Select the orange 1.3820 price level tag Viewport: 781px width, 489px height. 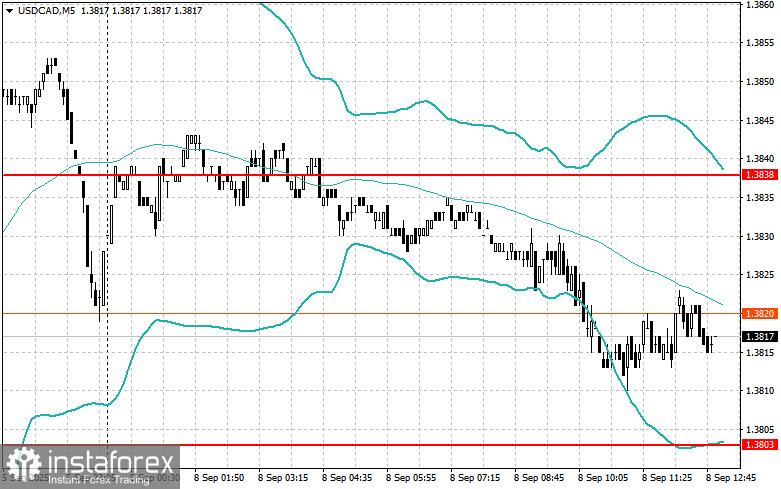(x=760, y=313)
